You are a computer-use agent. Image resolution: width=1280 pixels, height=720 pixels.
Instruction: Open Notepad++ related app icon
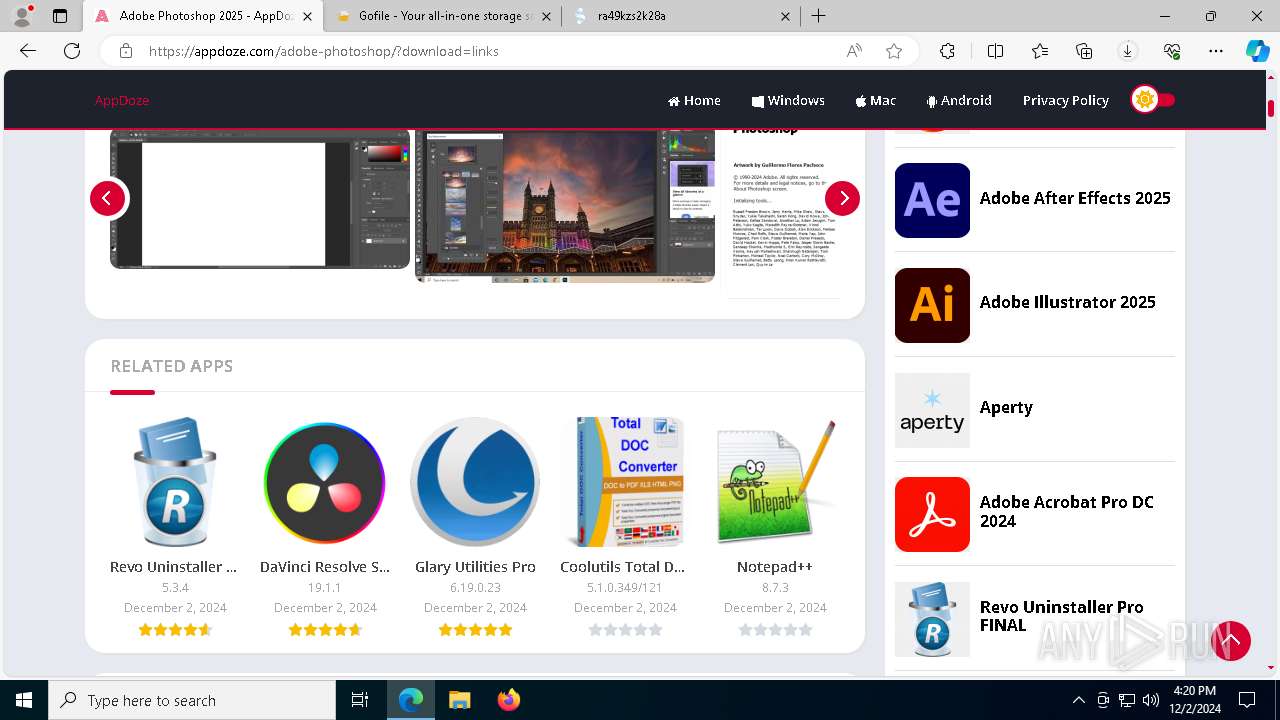point(775,482)
